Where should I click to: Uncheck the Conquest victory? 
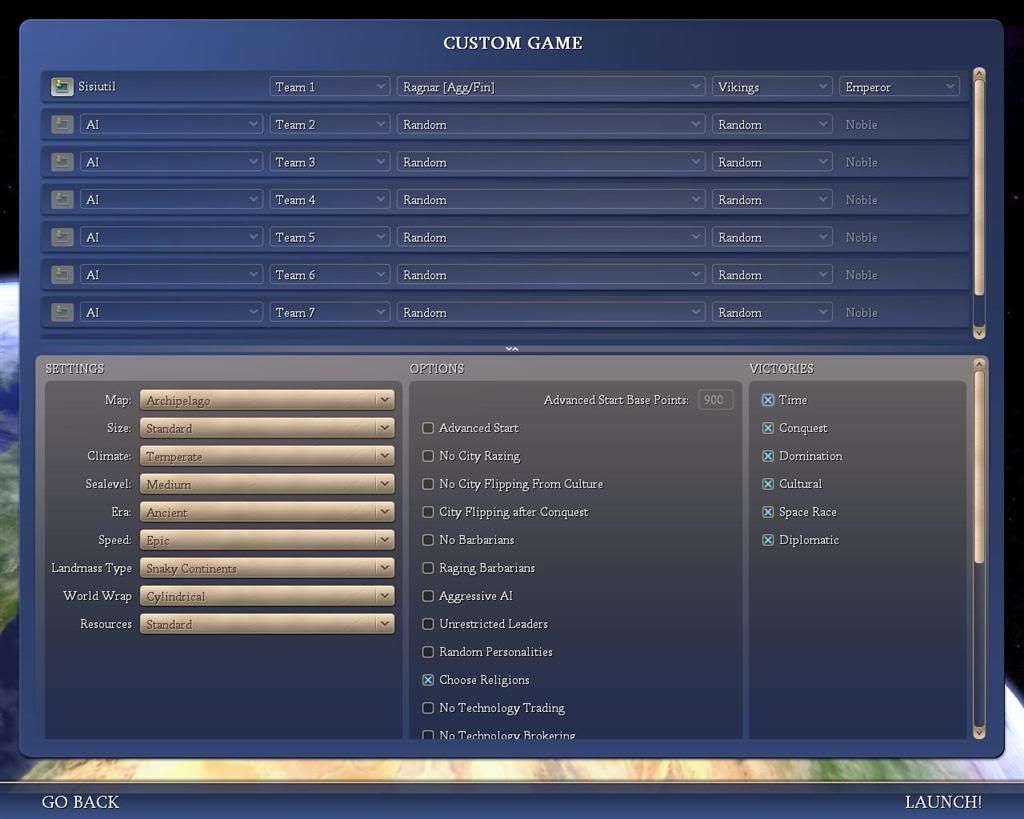pos(768,428)
